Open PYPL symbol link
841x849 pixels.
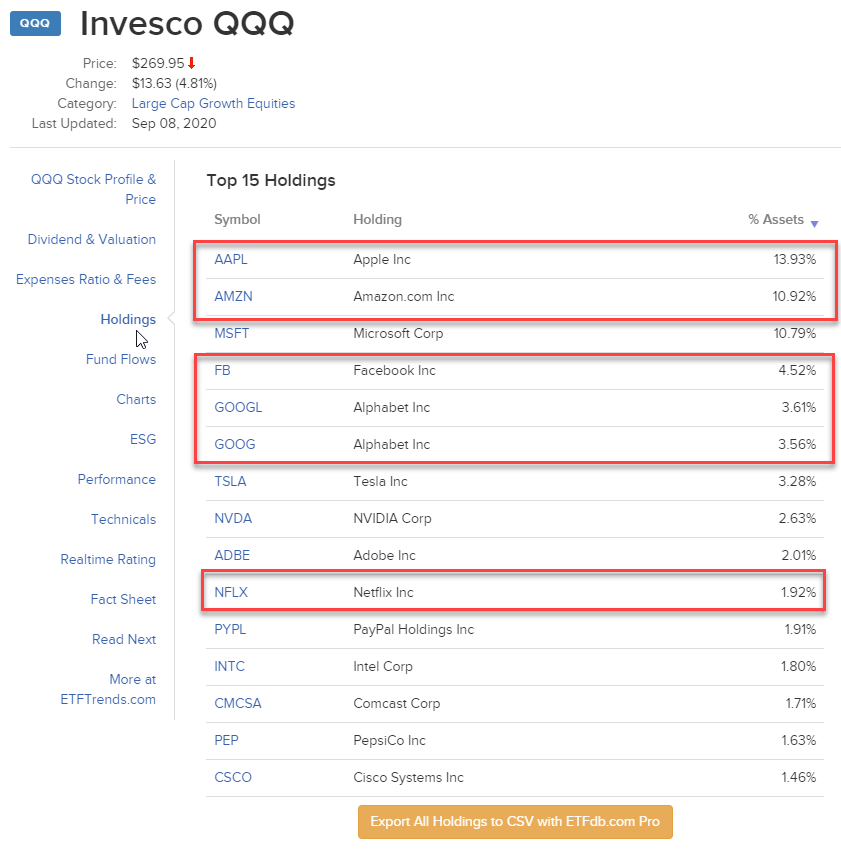pyautogui.click(x=230, y=629)
